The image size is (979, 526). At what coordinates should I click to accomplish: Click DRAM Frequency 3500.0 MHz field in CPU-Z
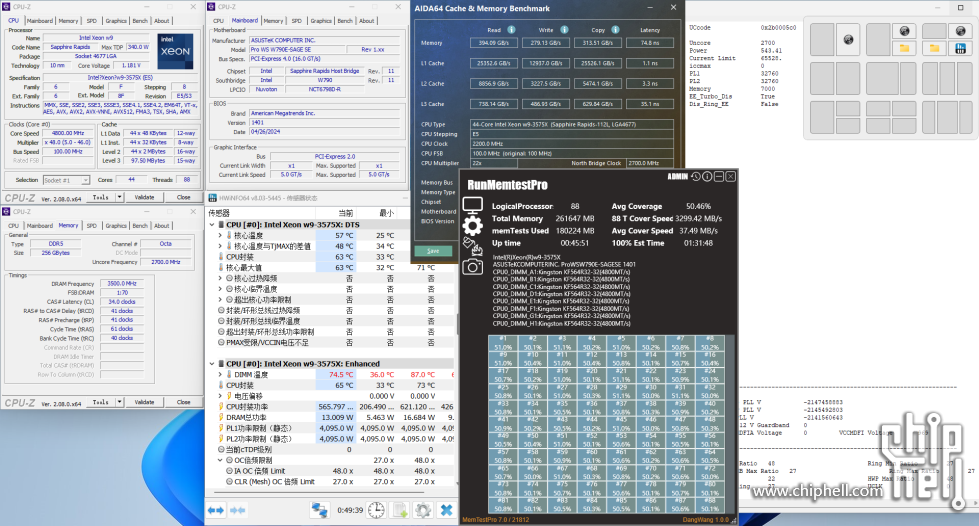(x=122, y=283)
